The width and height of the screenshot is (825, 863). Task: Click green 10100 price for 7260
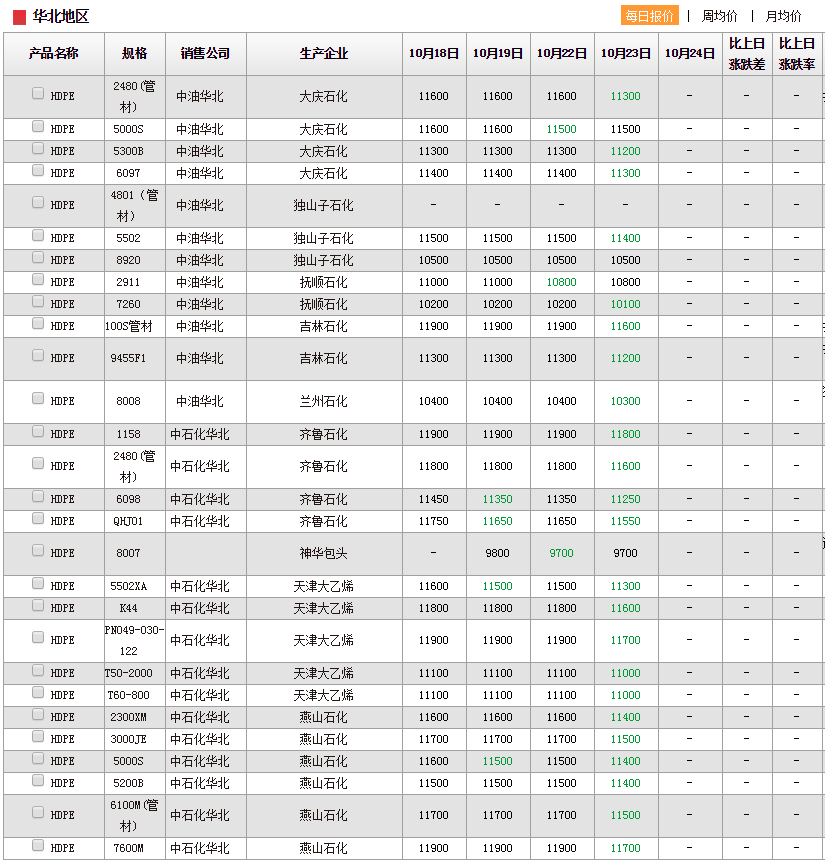(626, 304)
